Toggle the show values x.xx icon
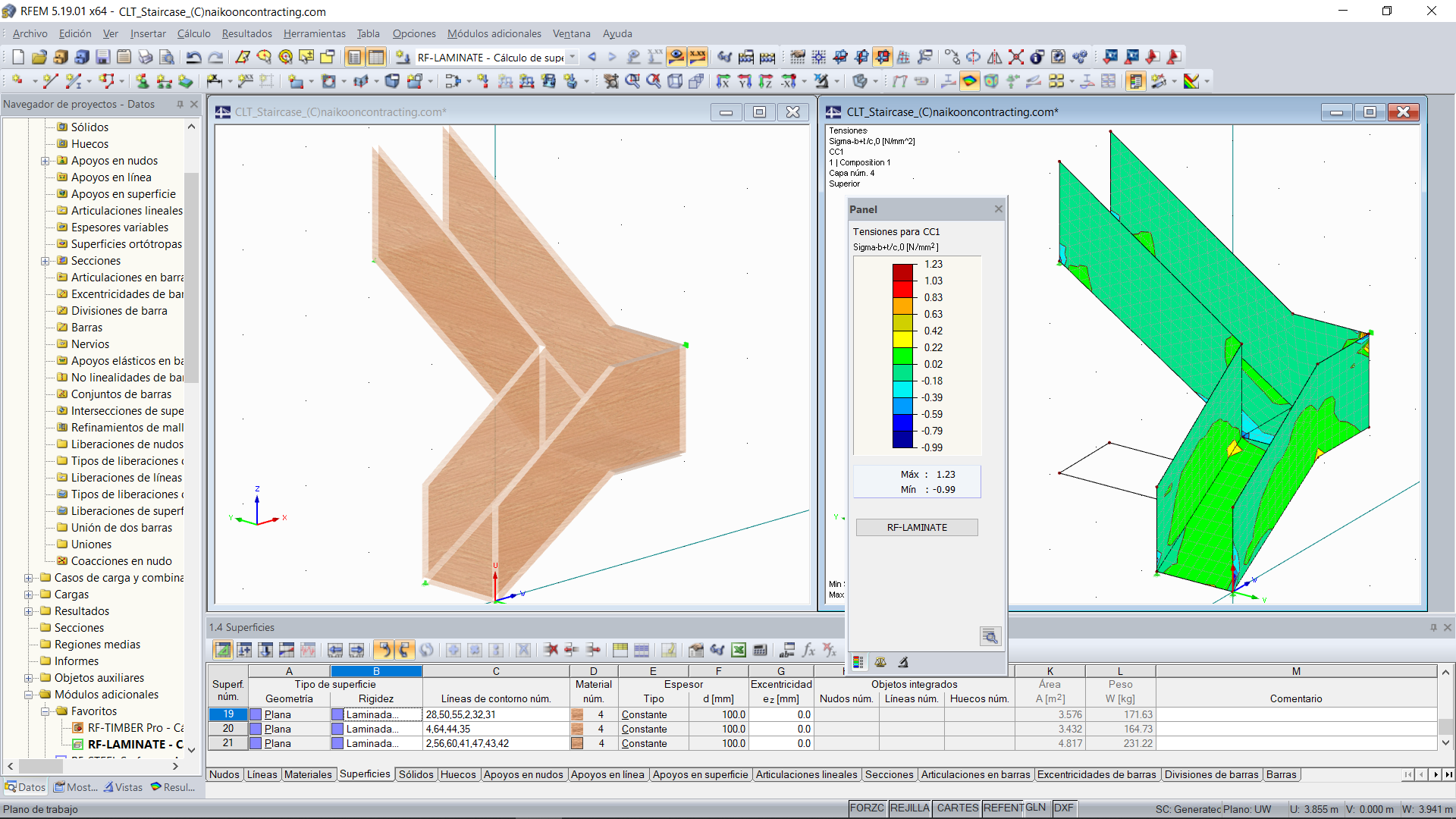 pyautogui.click(x=698, y=57)
